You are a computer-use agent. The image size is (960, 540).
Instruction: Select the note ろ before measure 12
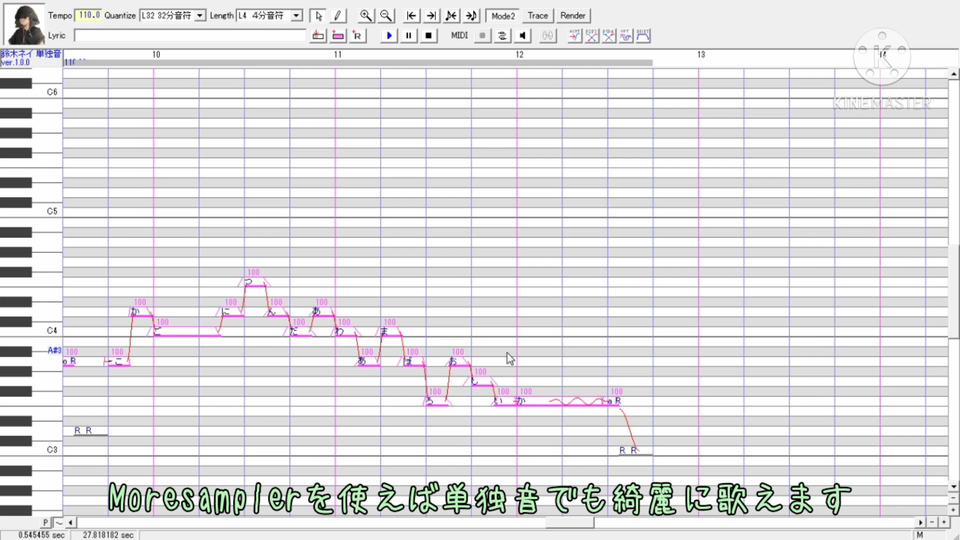tap(437, 402)
